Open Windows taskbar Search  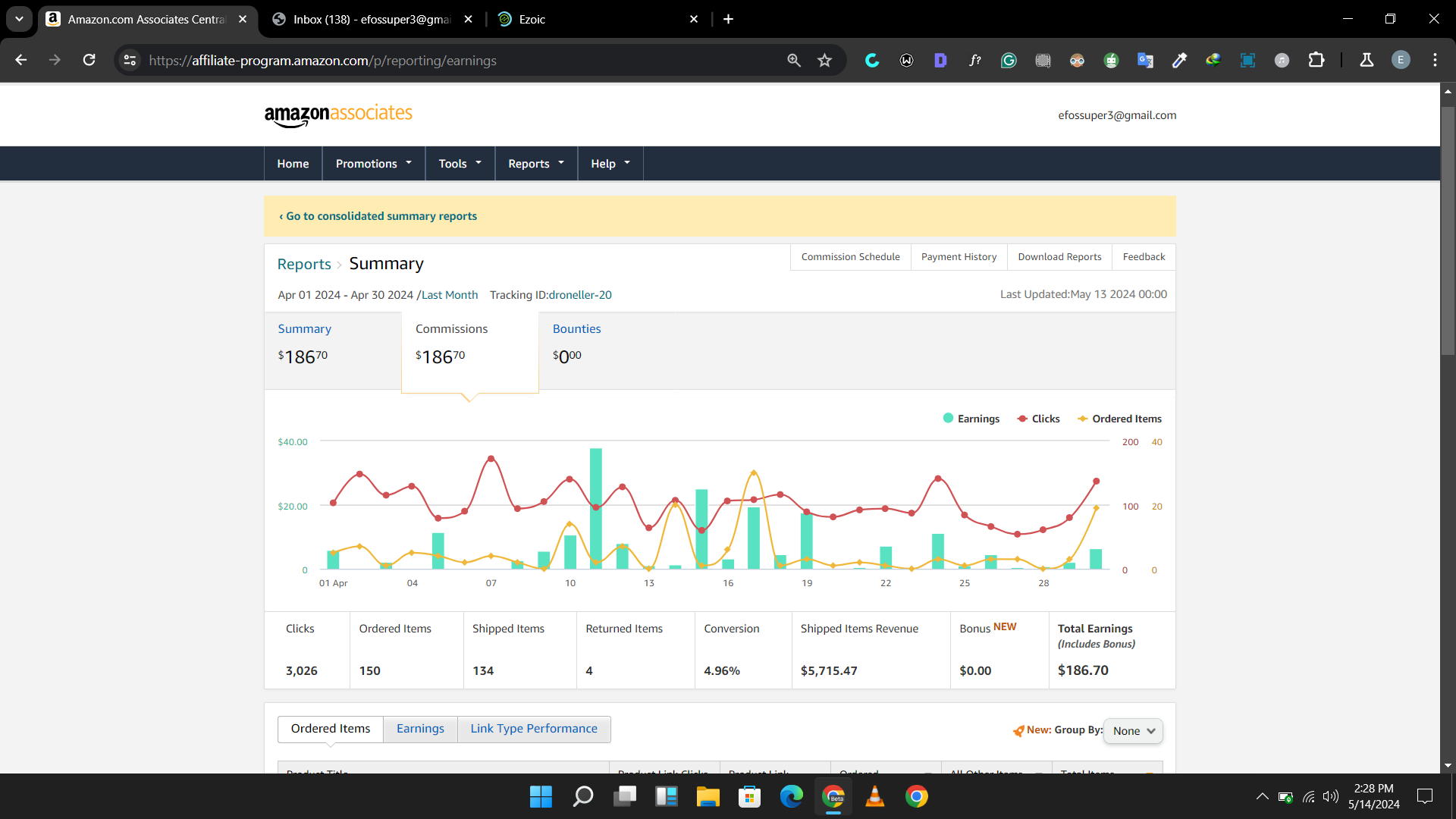[582, 796]
